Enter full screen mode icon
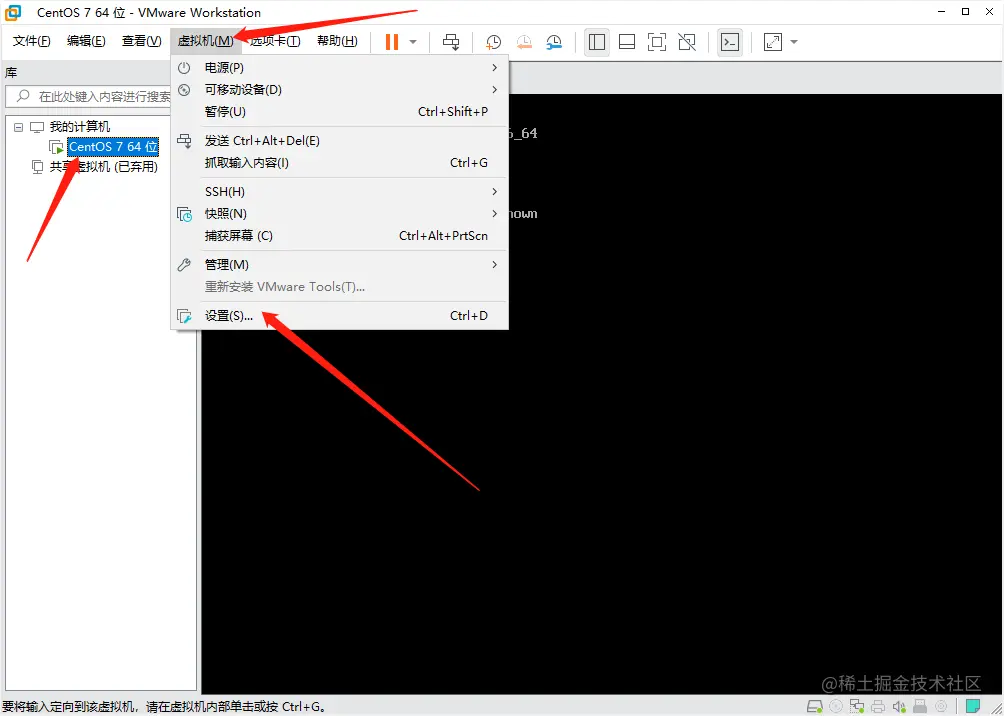Viewport: 1004px width, 716px height. coord(657,42)
